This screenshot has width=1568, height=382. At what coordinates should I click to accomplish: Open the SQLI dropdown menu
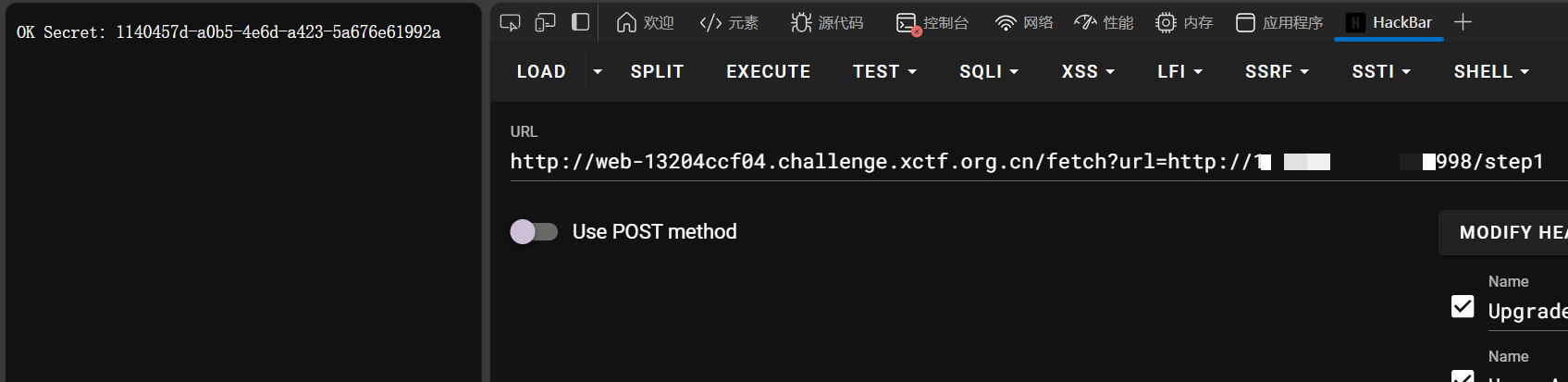pyautogui.click(x=988, y=71)
